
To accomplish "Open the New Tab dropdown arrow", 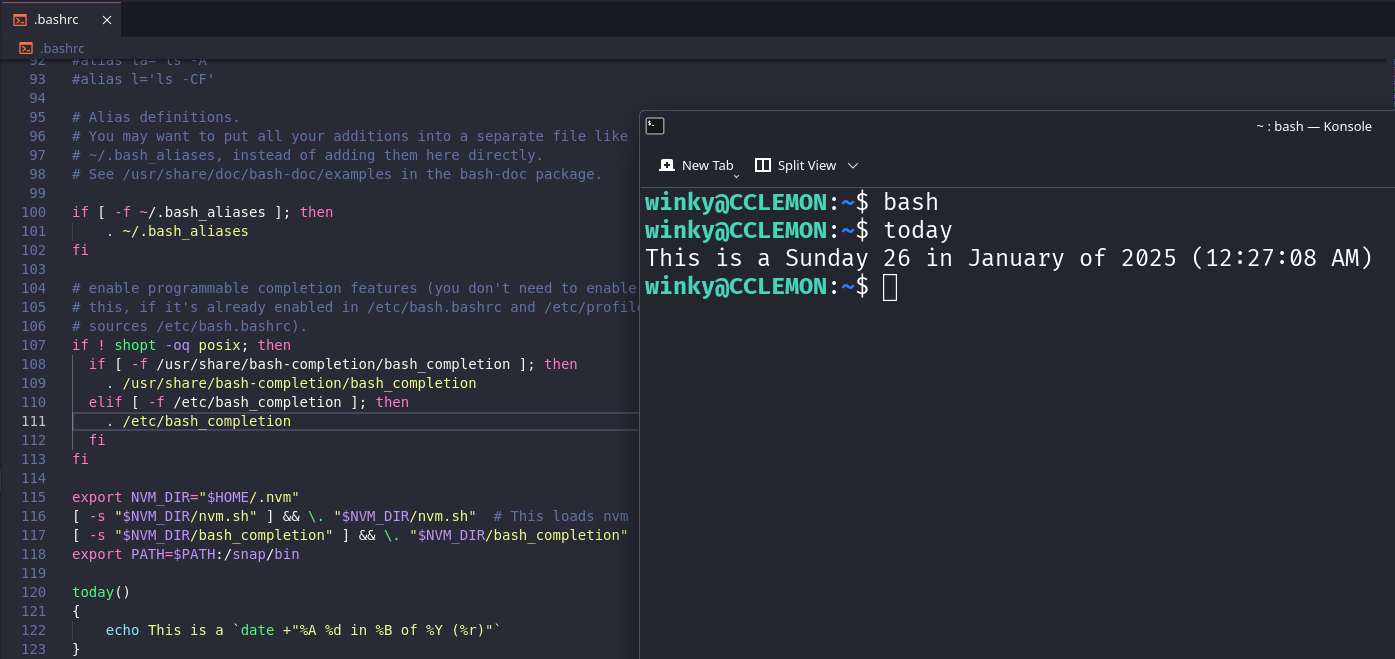I will (x=736, y=175).
